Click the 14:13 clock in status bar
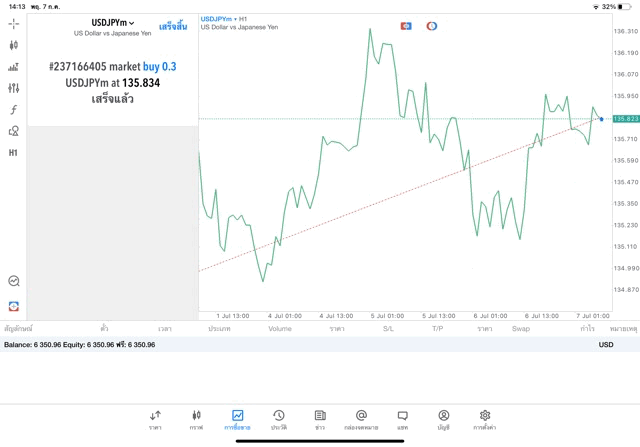Viewport: 640px width, 447px height. point(17,7)
